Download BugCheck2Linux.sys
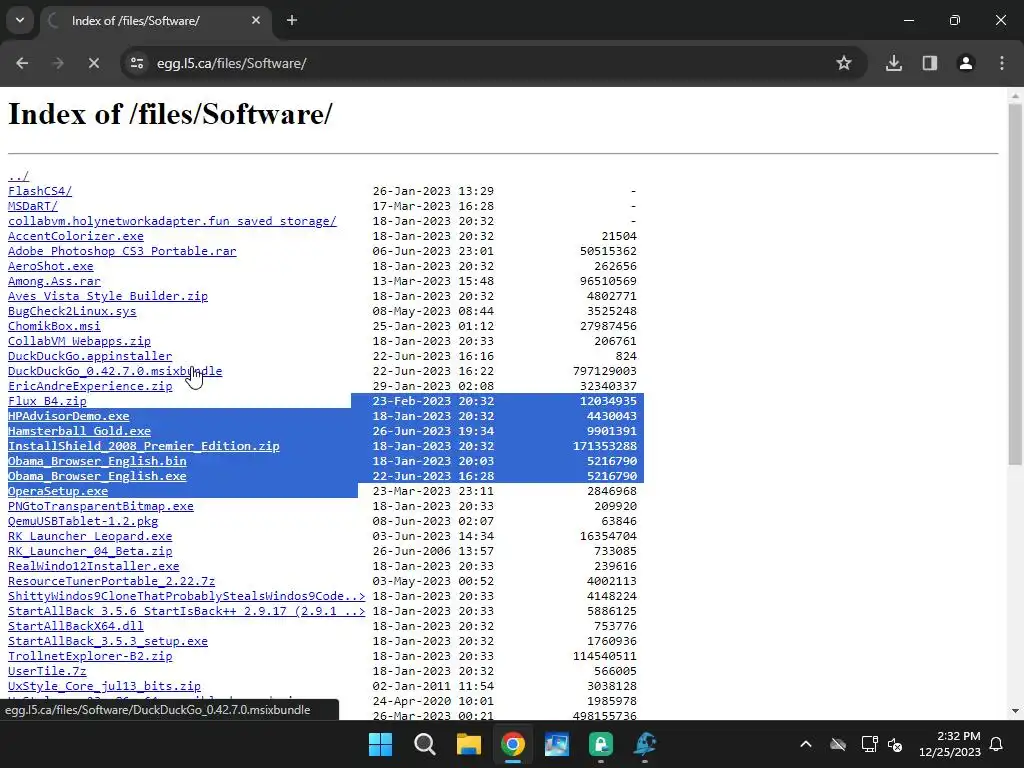The width and height of the screenshot is (1024, 768). (x=72, y=312)
